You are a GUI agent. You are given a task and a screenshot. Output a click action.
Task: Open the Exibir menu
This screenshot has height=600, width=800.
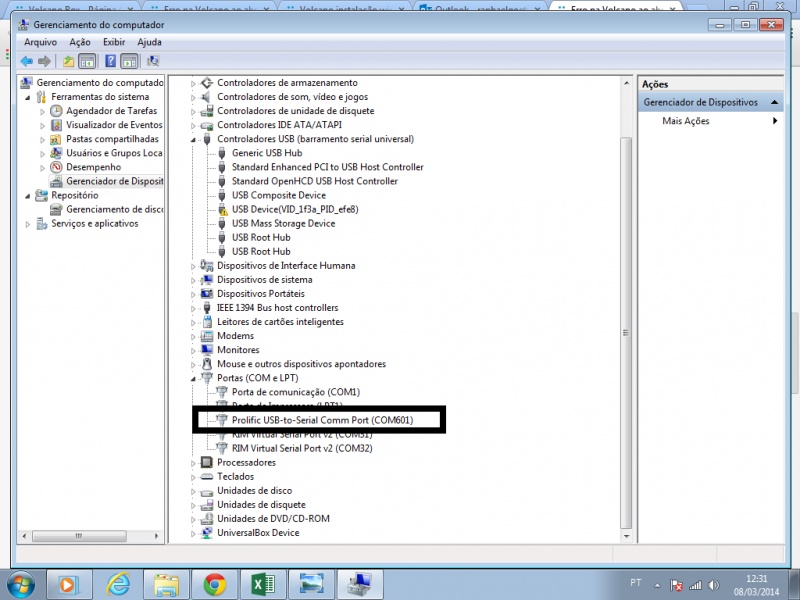pyautogui.click(x=114, y=42)
